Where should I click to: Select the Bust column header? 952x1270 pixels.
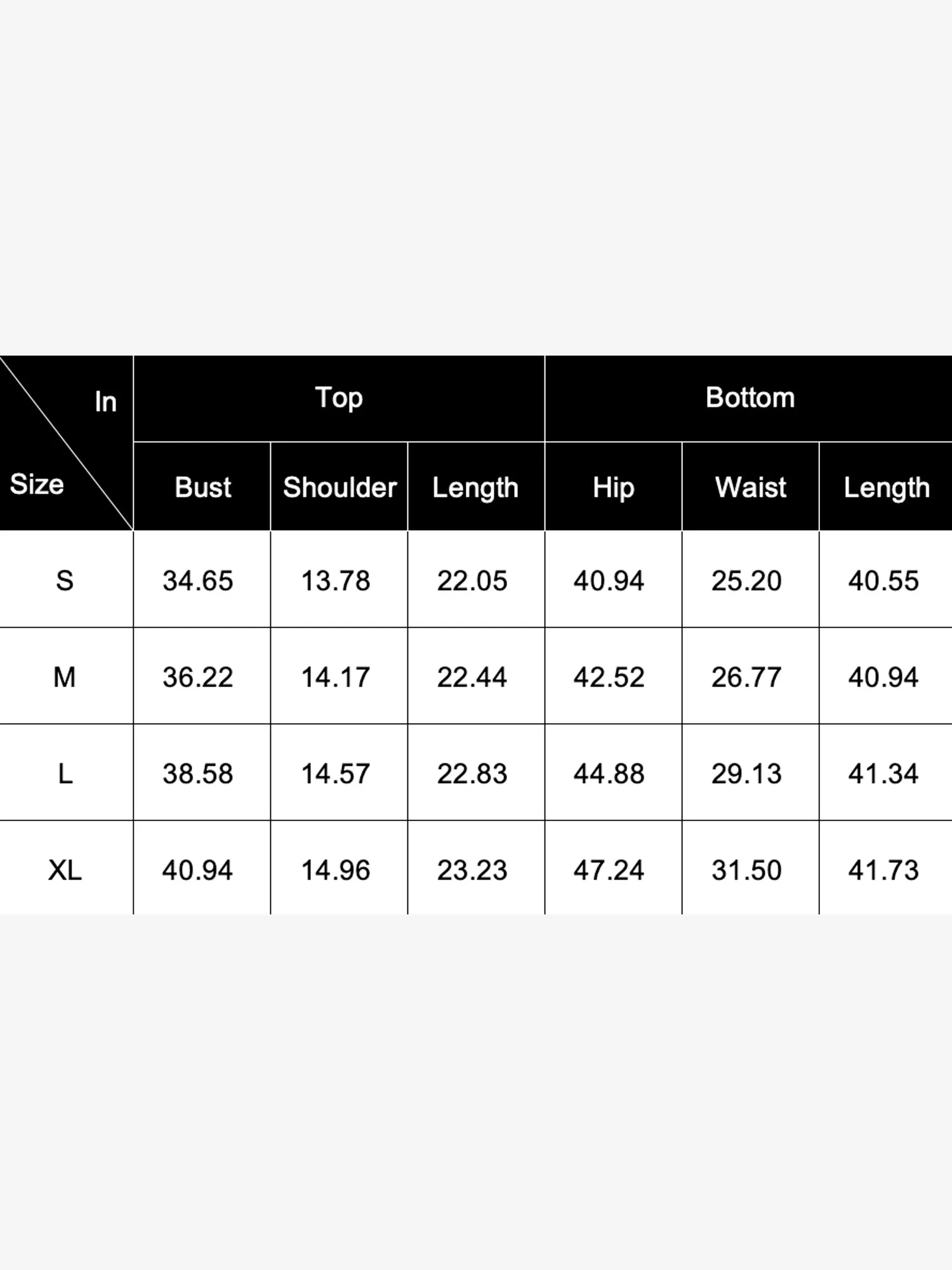[202, 487]
